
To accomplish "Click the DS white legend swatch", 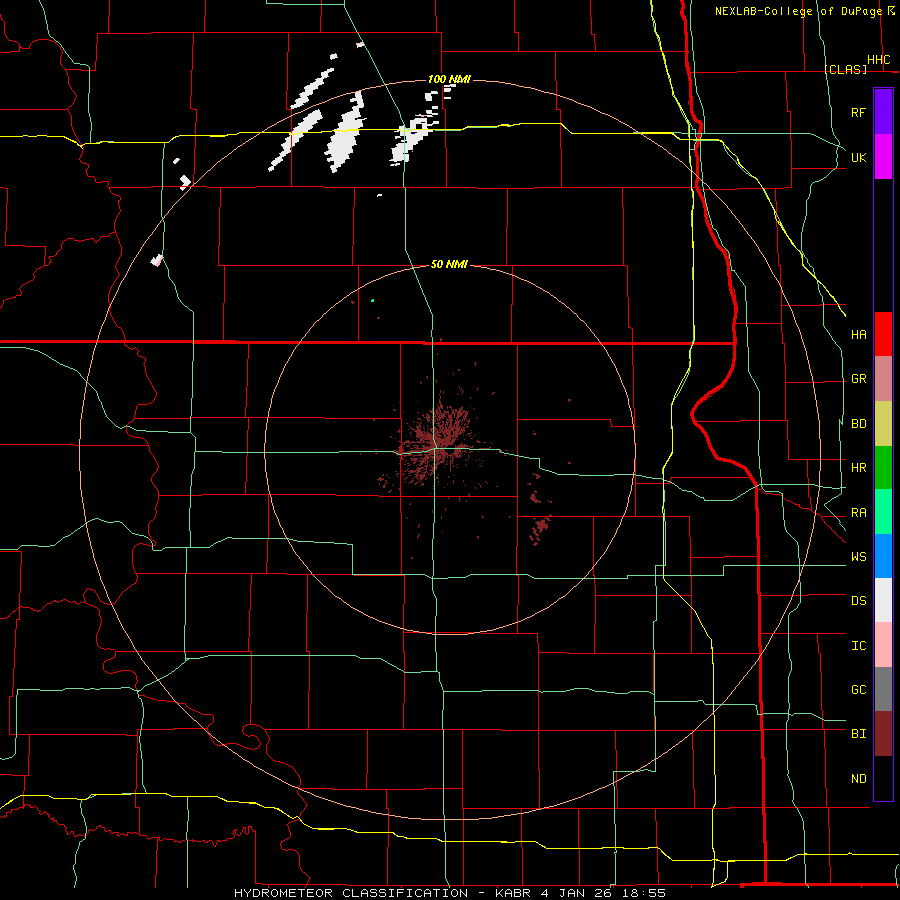I will coord(883,600).
